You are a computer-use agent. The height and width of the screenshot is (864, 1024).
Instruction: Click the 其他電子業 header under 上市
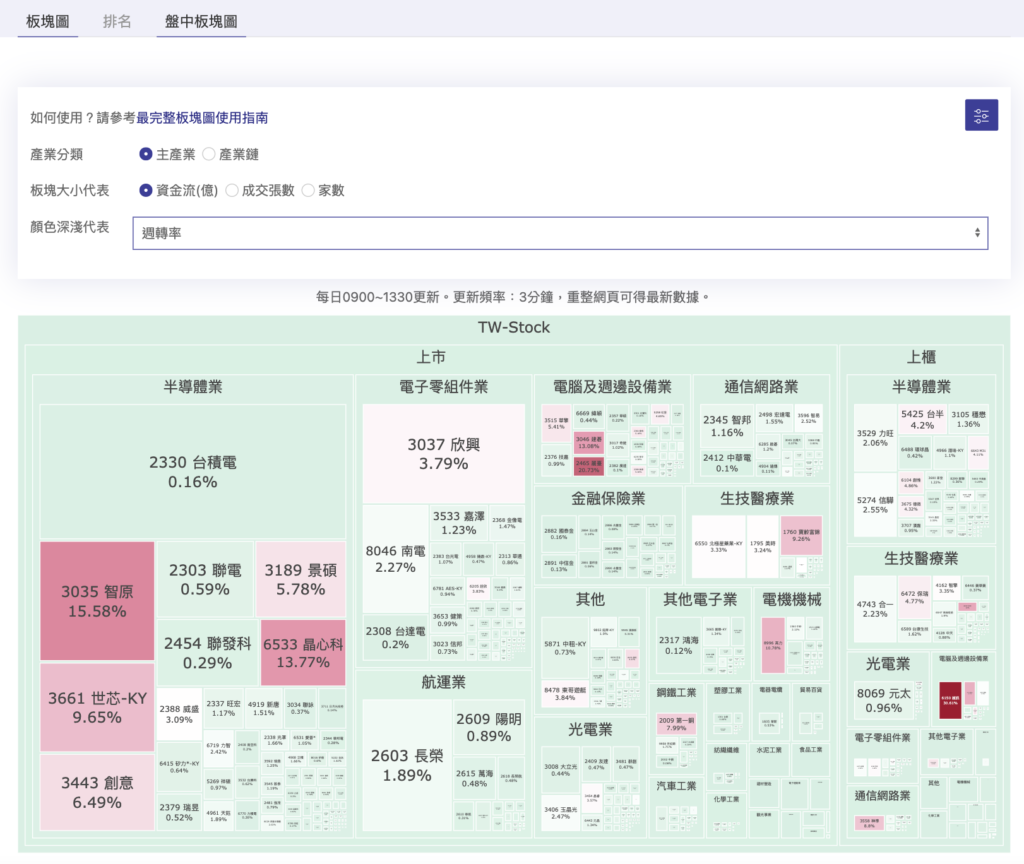pyautogui.click(x=700, y=599)
